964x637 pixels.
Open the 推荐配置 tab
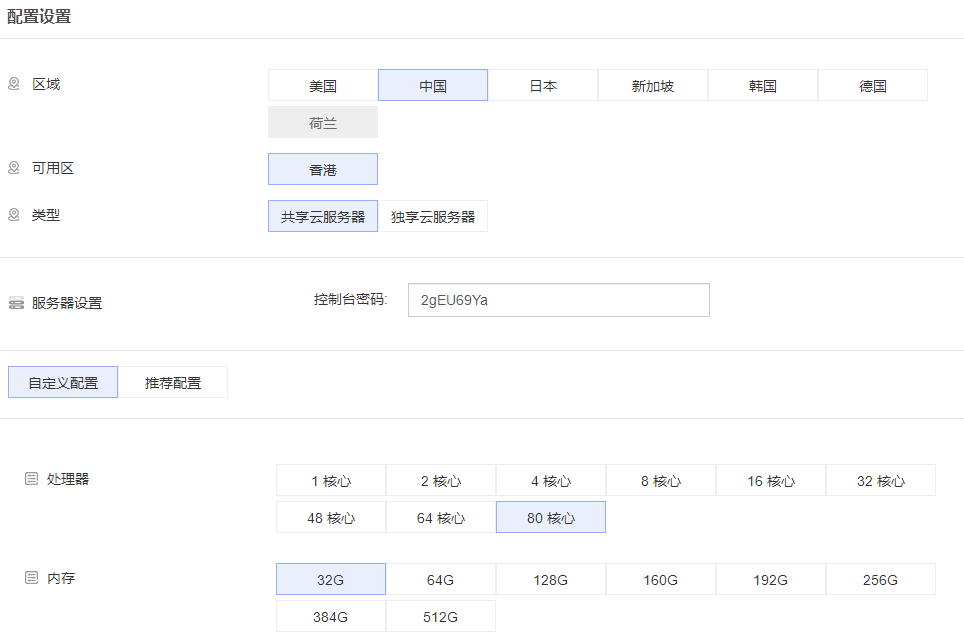pyautogui.click(x=173, y=383)
